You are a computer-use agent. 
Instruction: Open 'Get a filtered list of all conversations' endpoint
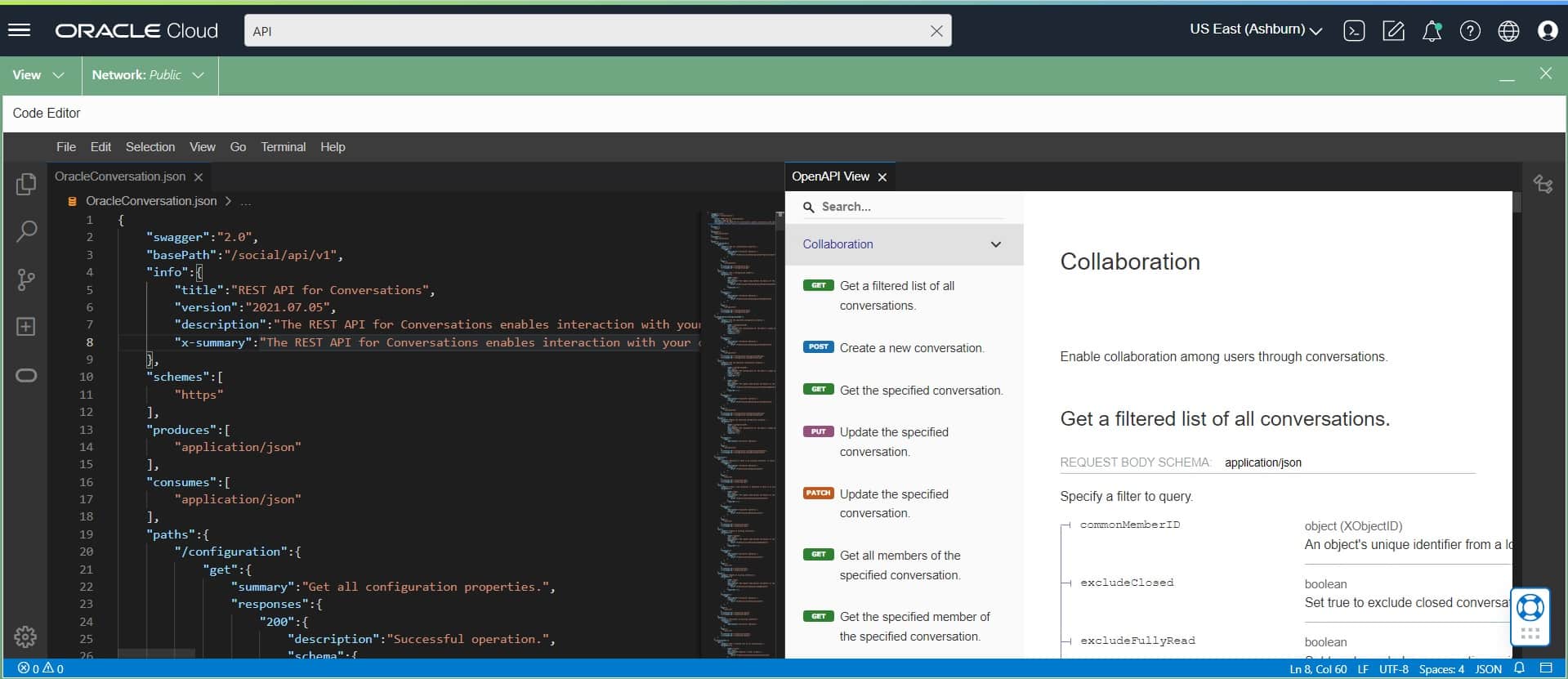click(904, 296)
